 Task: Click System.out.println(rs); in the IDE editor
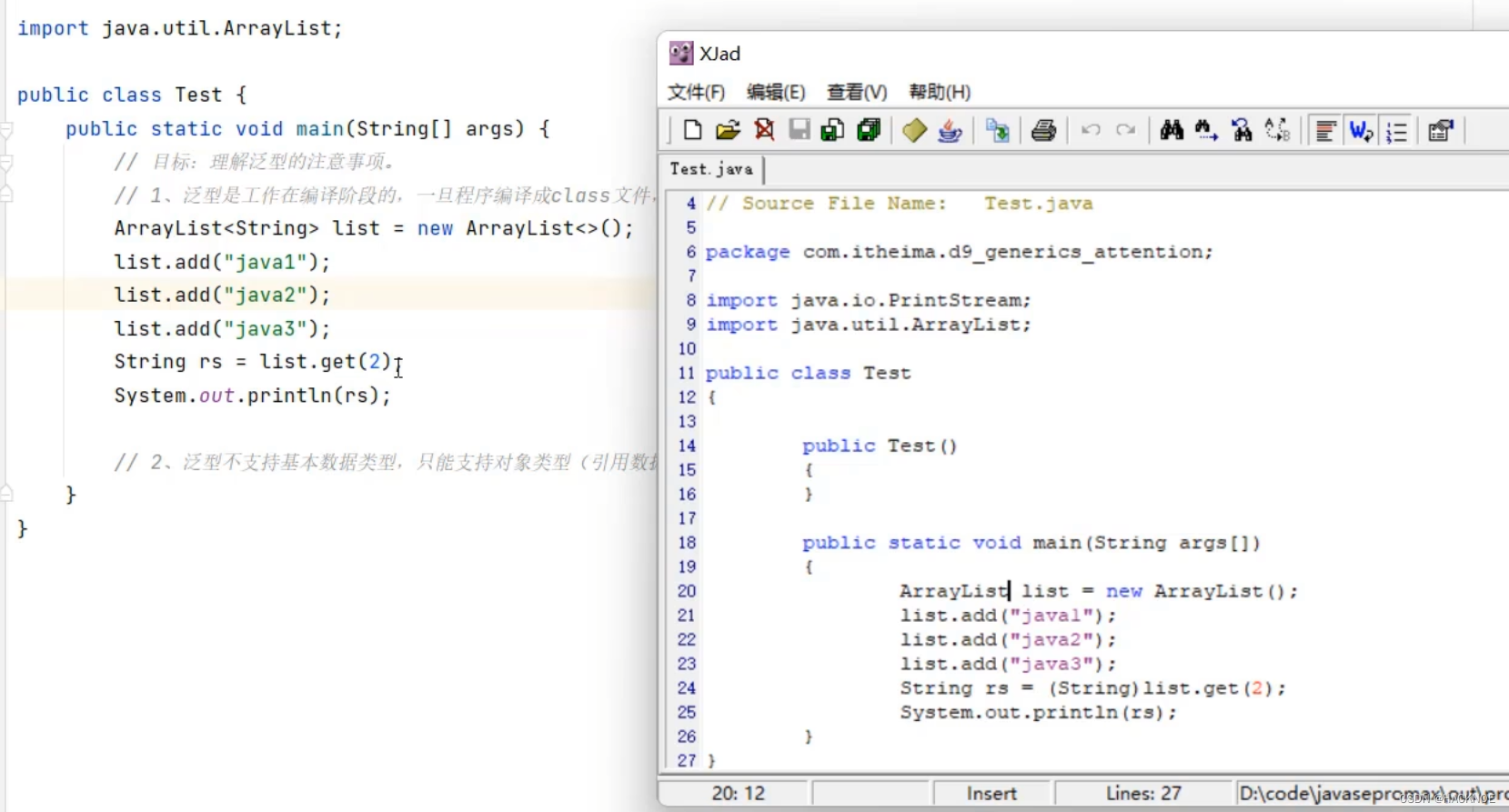point(253,396)
